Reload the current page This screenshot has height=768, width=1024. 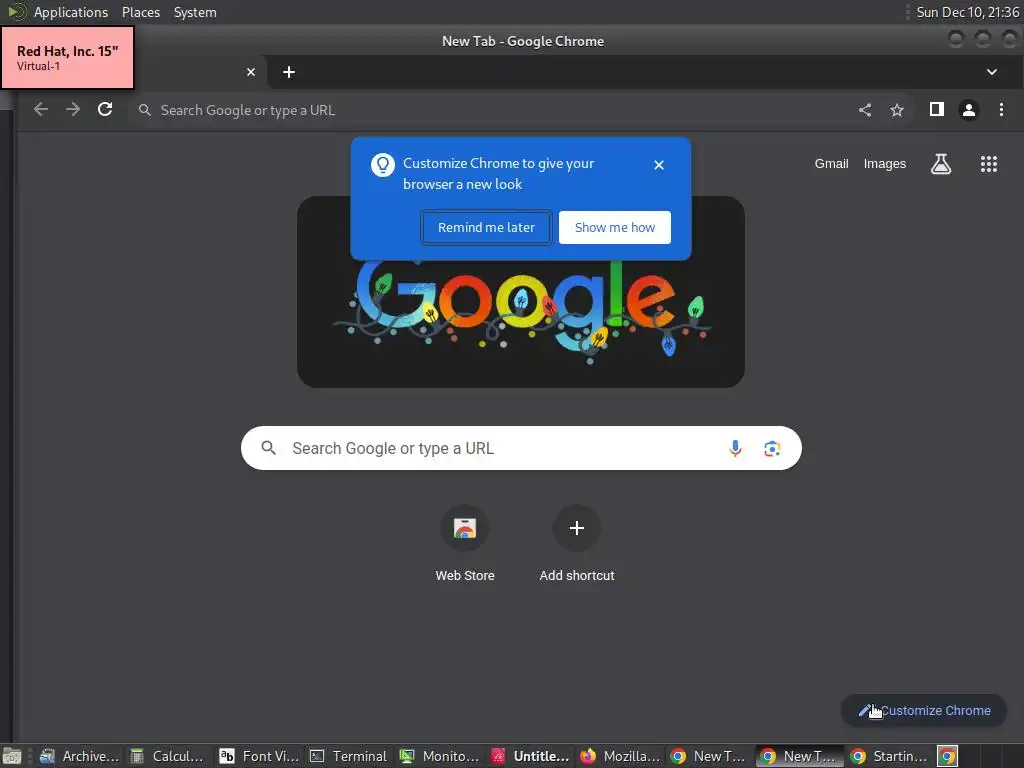pyautogui.click(x=105, y=110)
